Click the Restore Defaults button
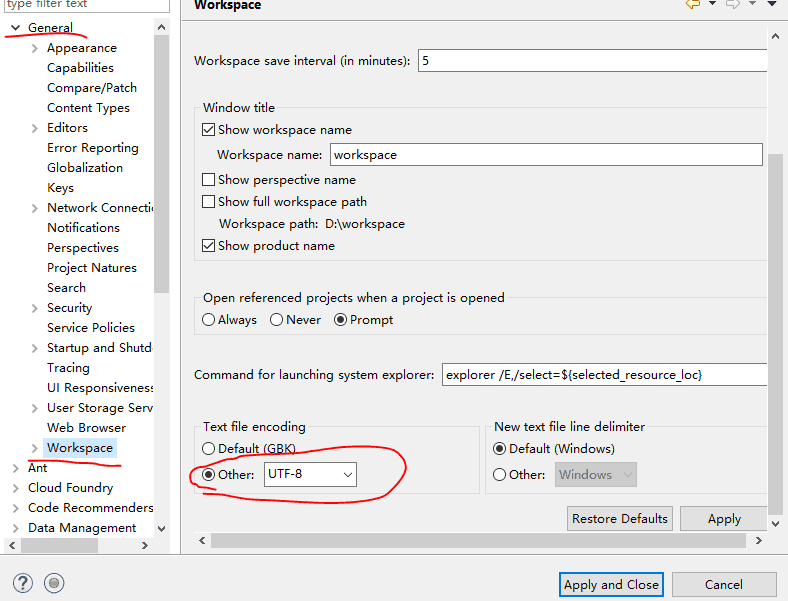The width and height of the screenshot is (788, 601). [x=620, y=519]
